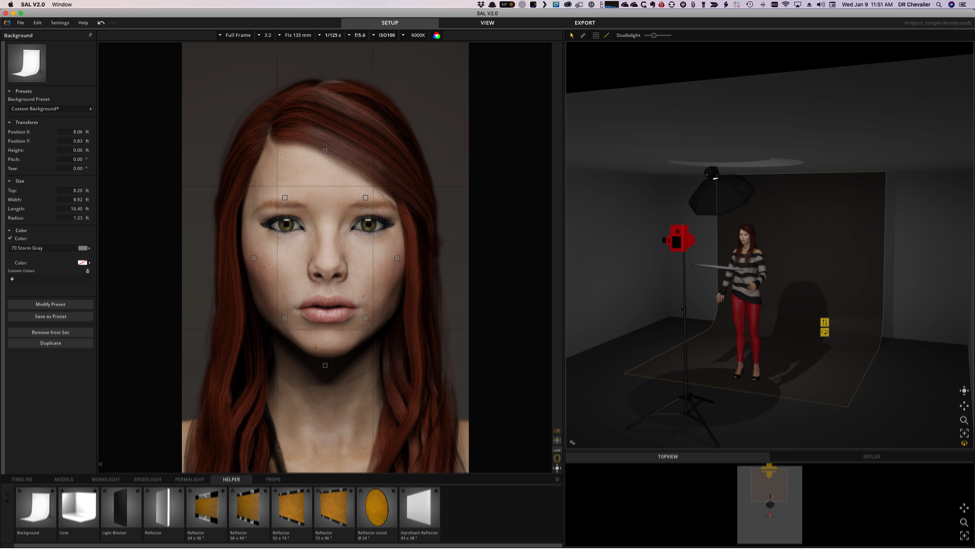
Task: Click the Save as Preset button
Action: [x=50, y=316]
